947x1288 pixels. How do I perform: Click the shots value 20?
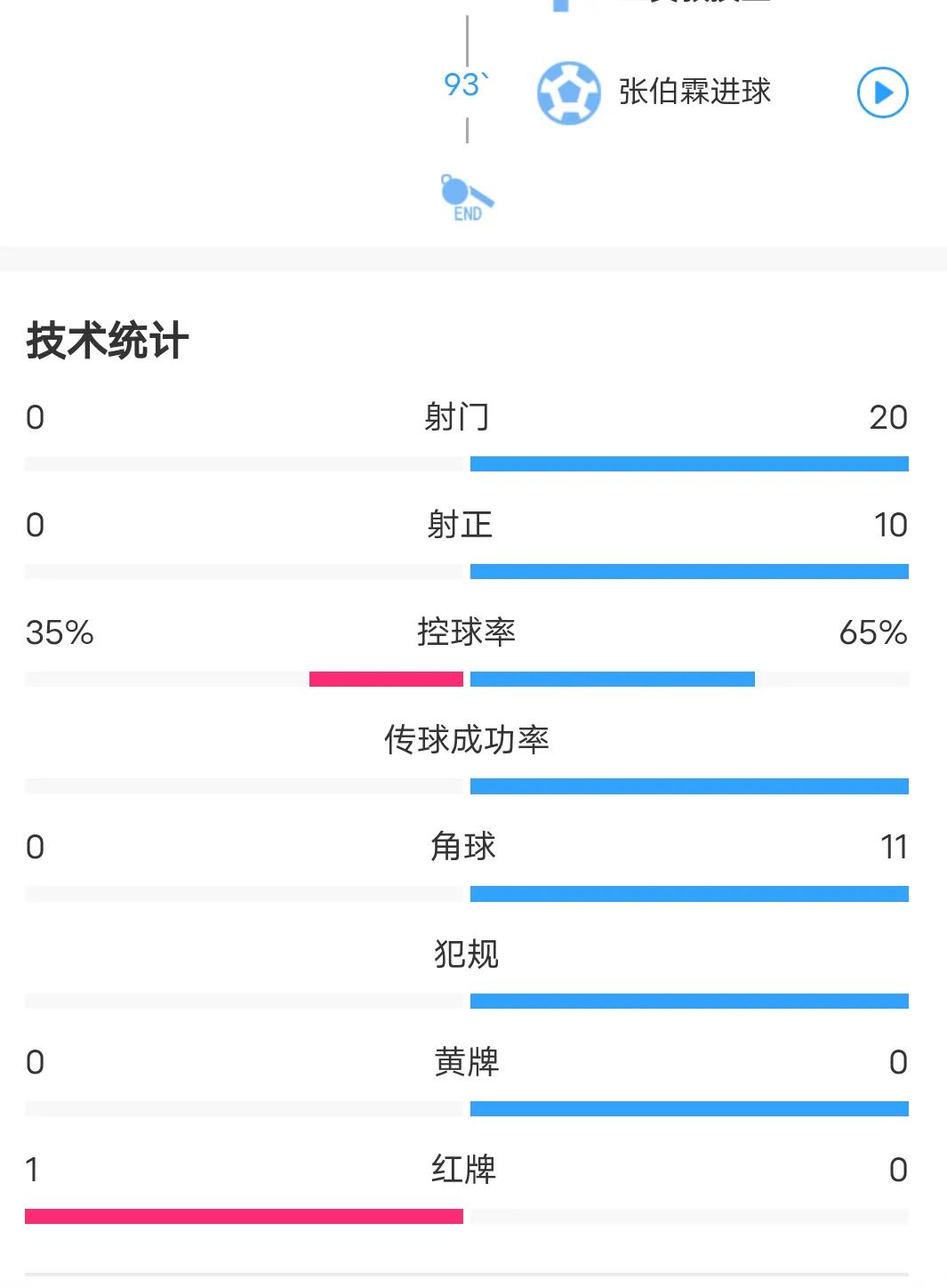click(887, 417)
